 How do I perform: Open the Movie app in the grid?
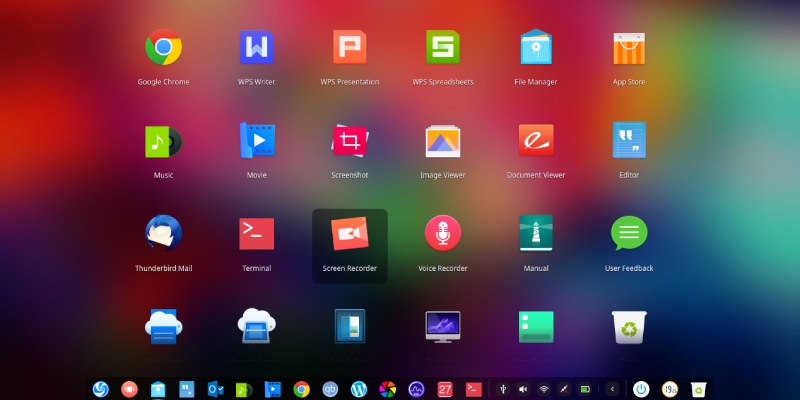coord(257,140)
